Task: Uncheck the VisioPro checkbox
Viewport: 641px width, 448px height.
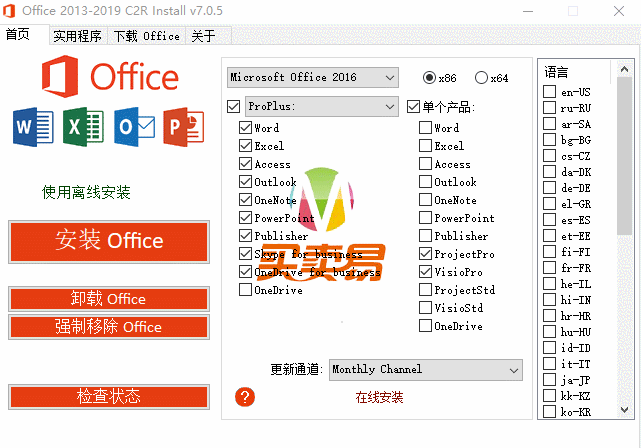Action: click(426, 271)
